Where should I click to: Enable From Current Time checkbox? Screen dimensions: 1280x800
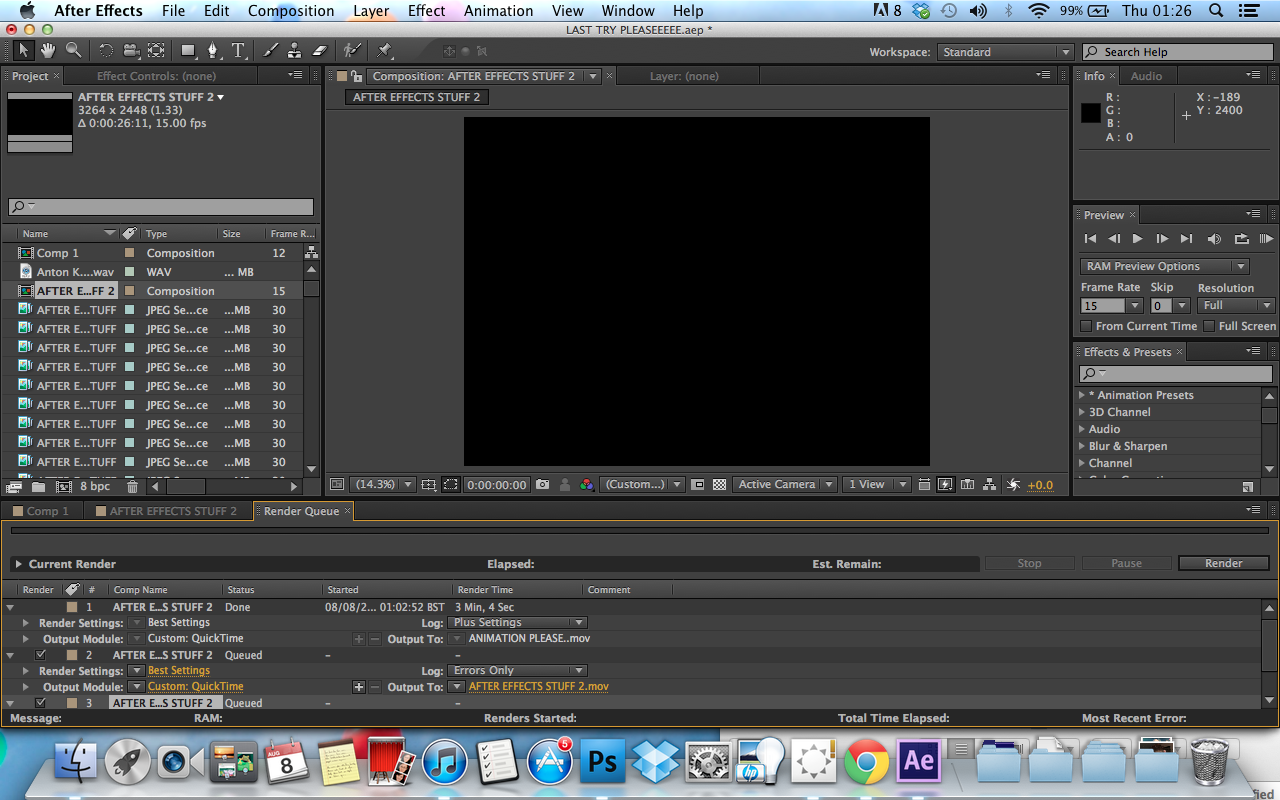1086,326
